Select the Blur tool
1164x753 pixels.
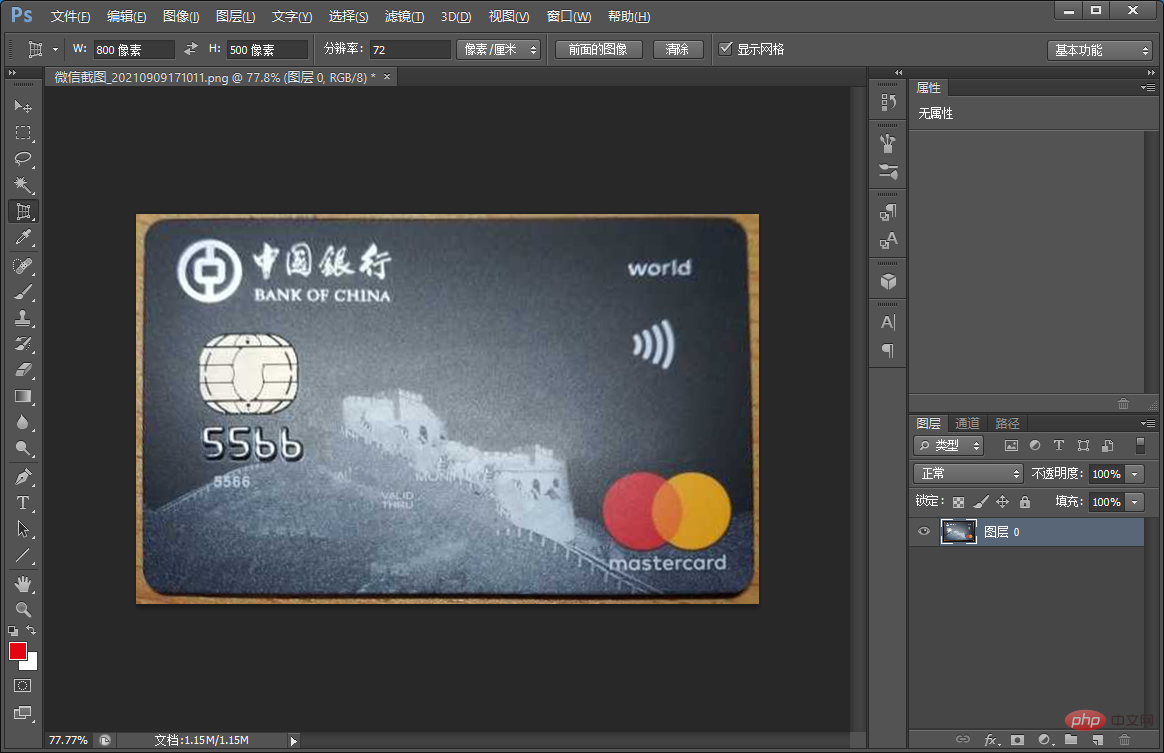coord(23,422)
